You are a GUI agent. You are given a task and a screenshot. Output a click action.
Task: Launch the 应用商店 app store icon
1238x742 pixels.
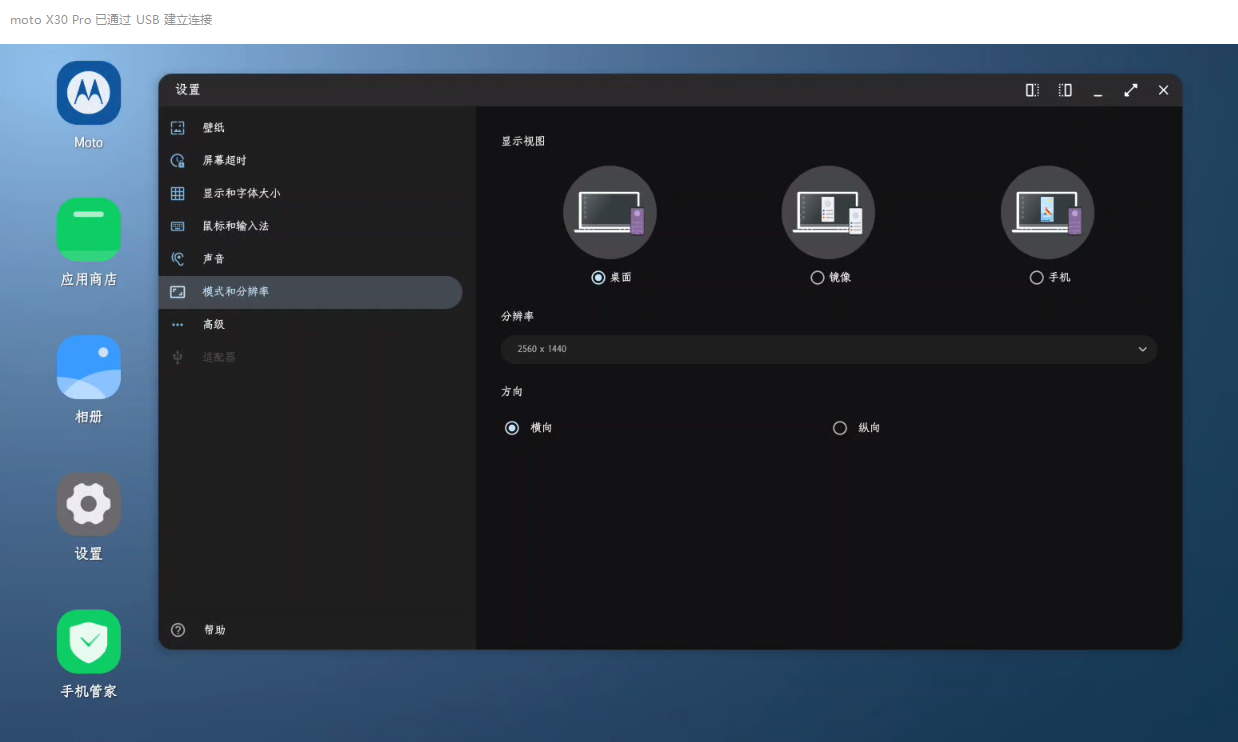pos(89,230)
